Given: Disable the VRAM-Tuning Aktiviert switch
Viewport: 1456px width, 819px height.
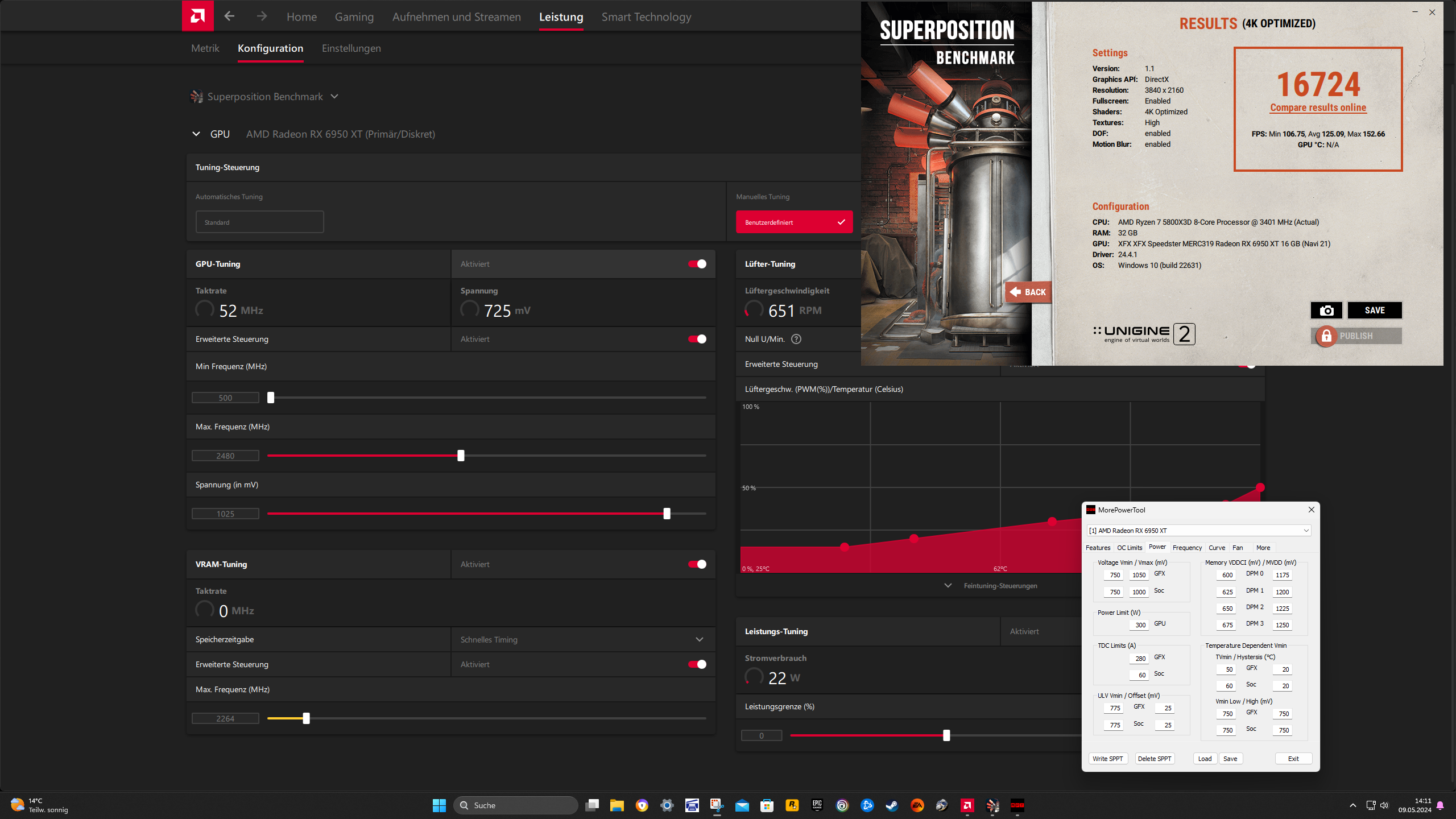Looking at the screenshot, I should click(x=697, y=564).
